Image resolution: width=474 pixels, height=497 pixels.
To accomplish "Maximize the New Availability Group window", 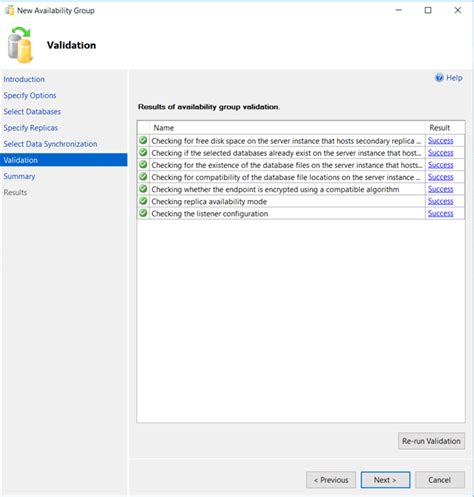I will click(x=428, y=10).
